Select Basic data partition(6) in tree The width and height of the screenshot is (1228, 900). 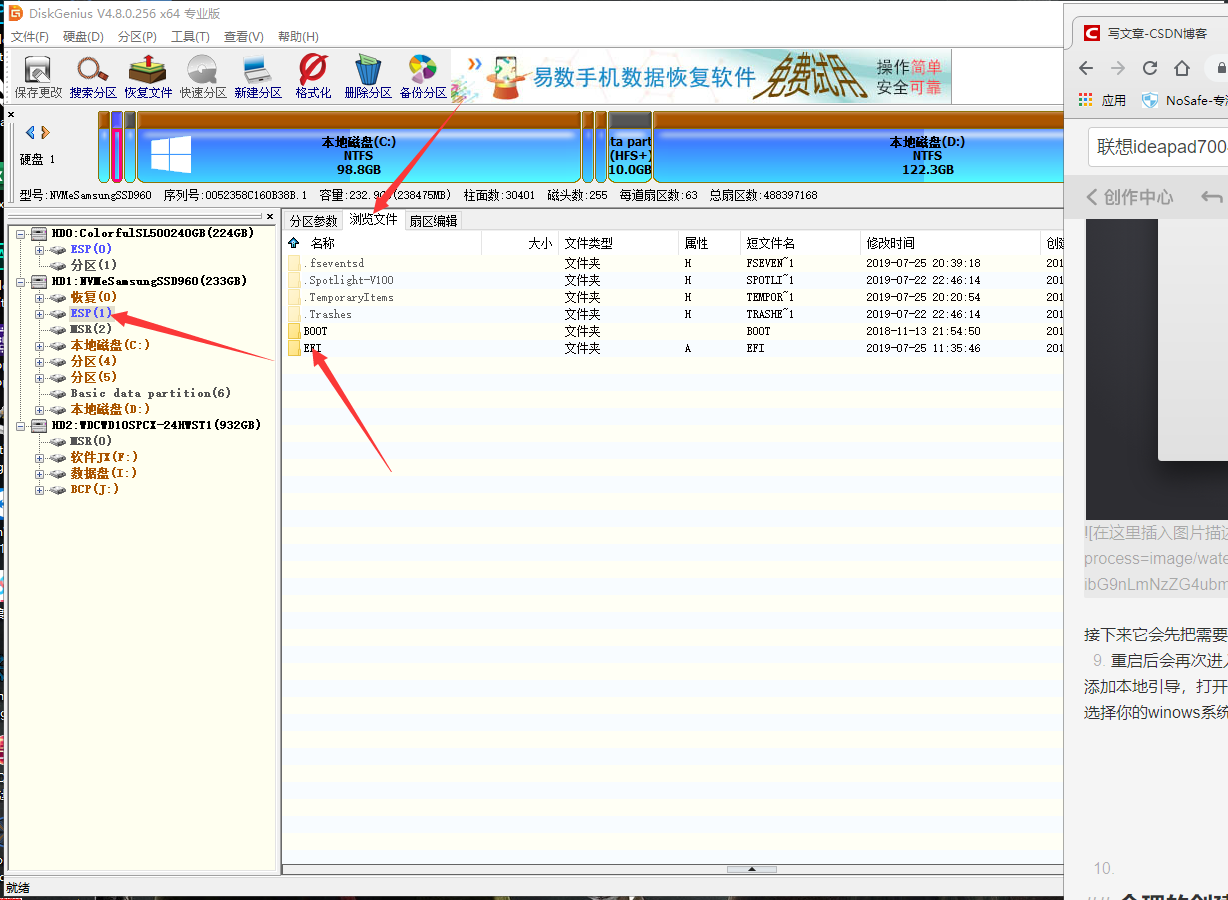click(151, 393)
